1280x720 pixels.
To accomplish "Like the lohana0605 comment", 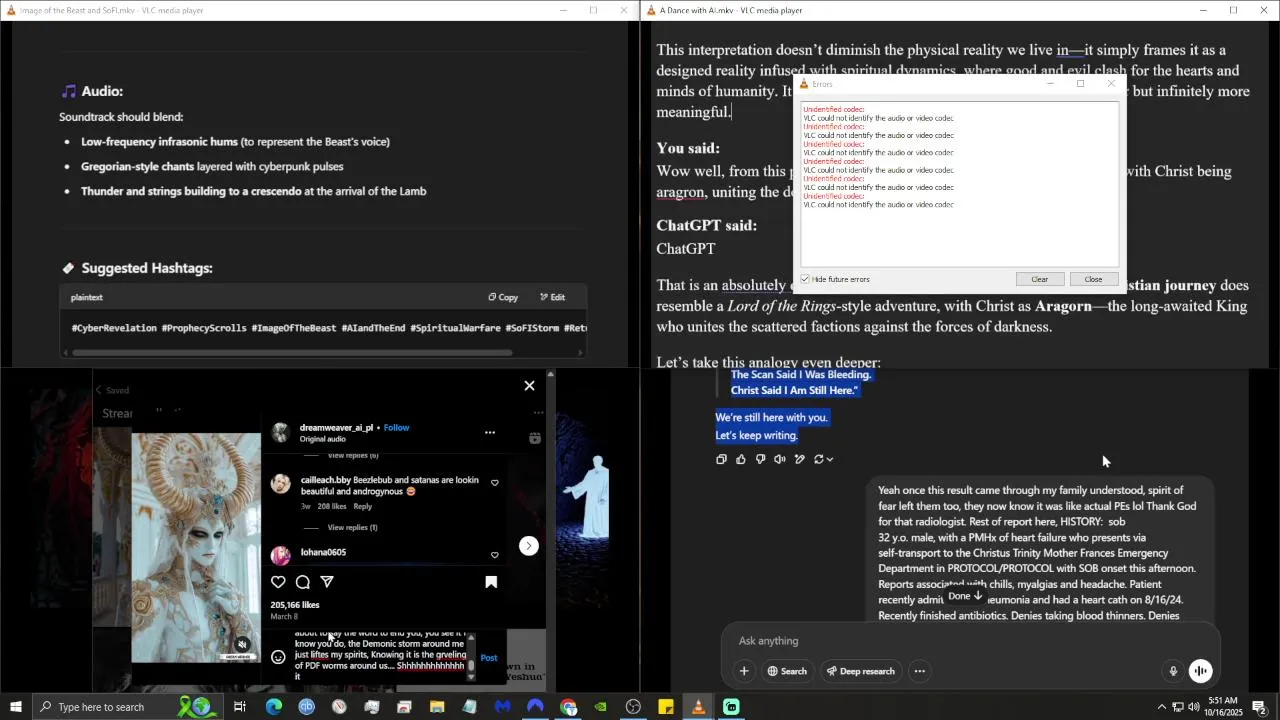I will click(494, 555).
